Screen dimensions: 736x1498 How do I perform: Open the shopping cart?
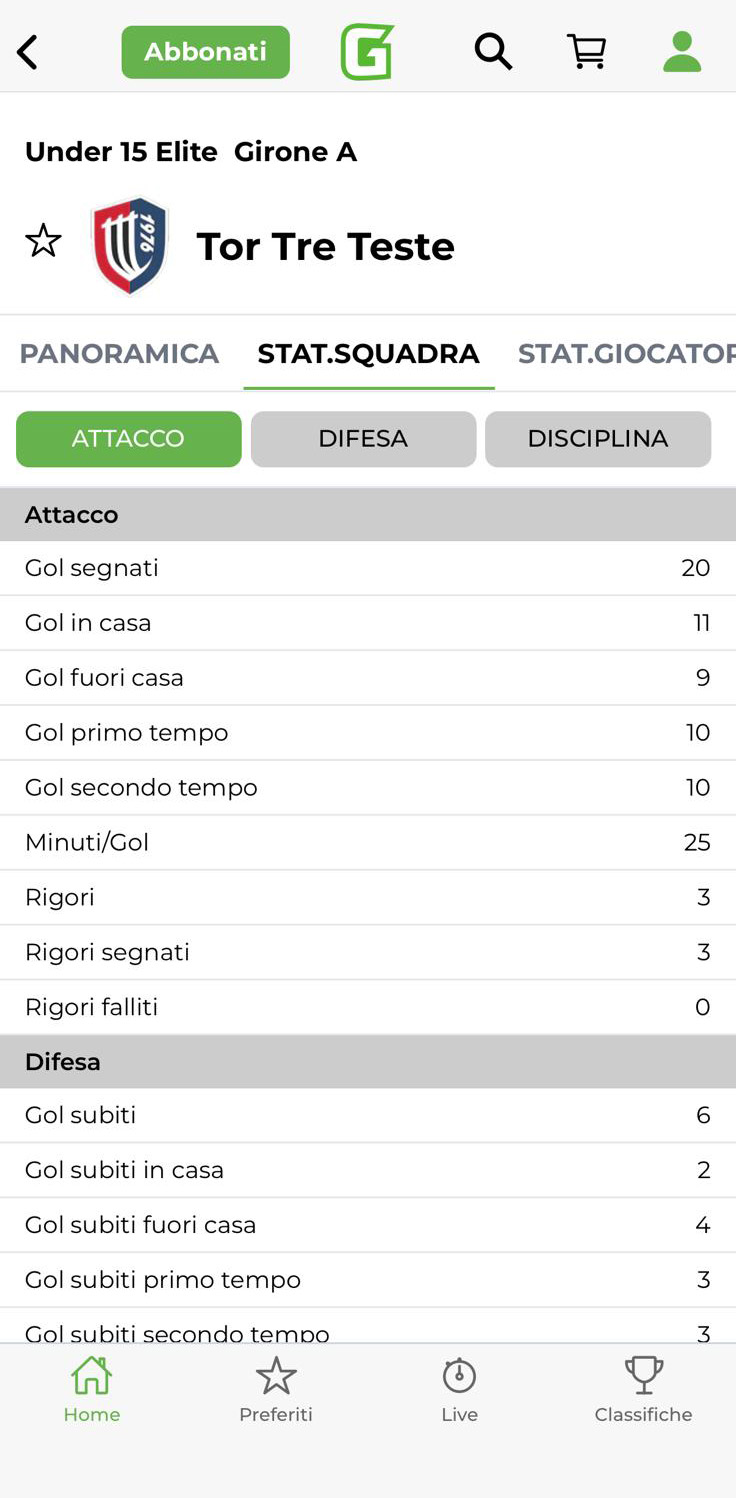(x=587, y=51)
